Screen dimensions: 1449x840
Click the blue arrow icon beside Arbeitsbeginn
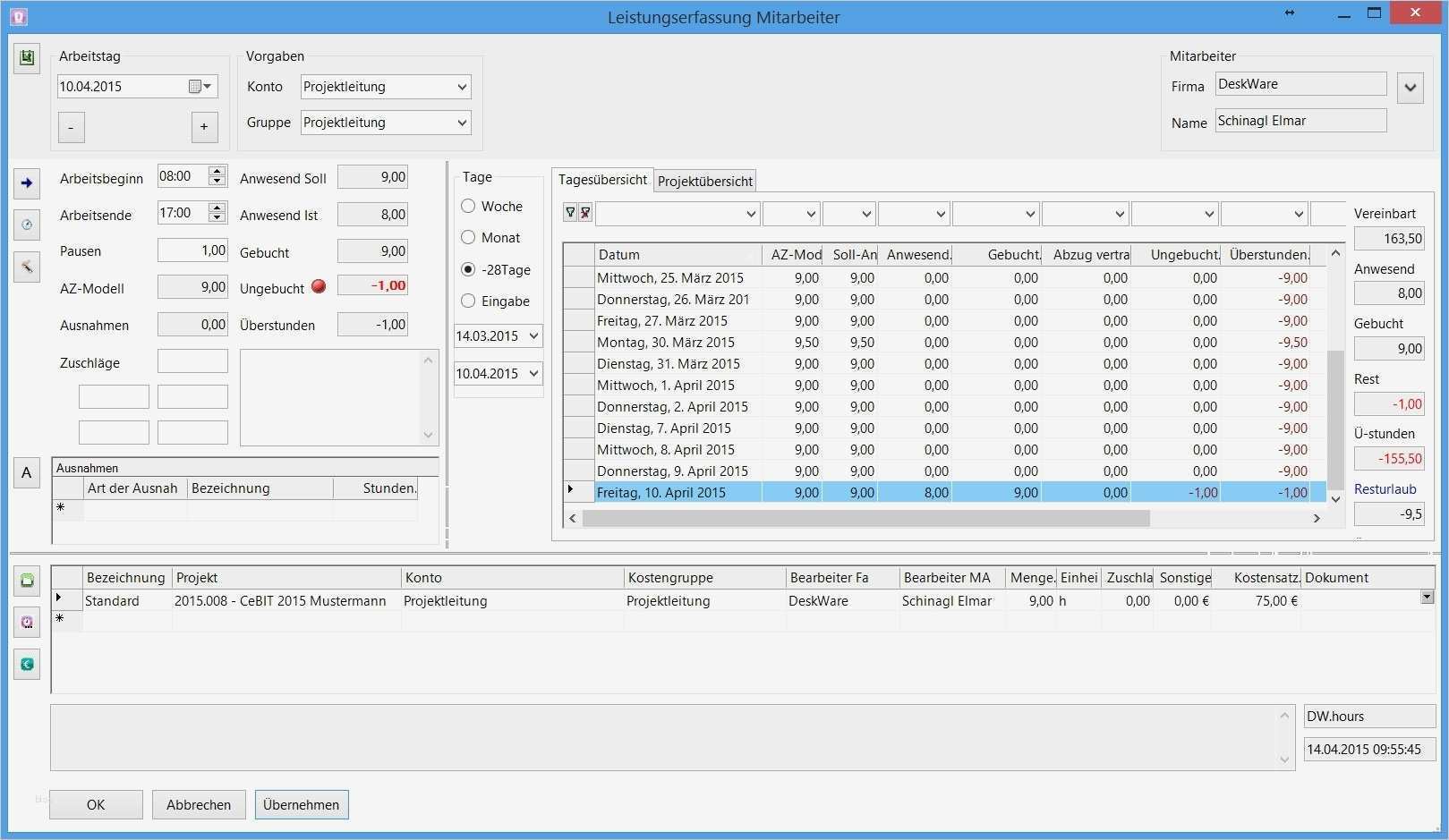[x=27, y=183]
